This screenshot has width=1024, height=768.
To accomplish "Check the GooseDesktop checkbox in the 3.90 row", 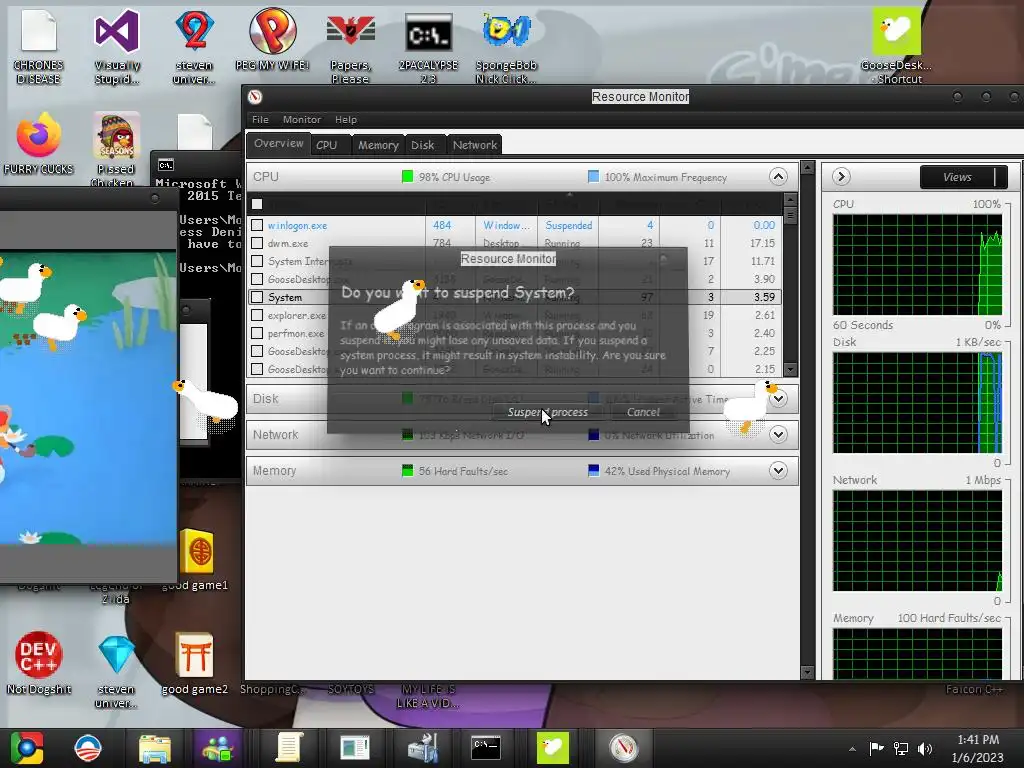I will click(257, 279).
